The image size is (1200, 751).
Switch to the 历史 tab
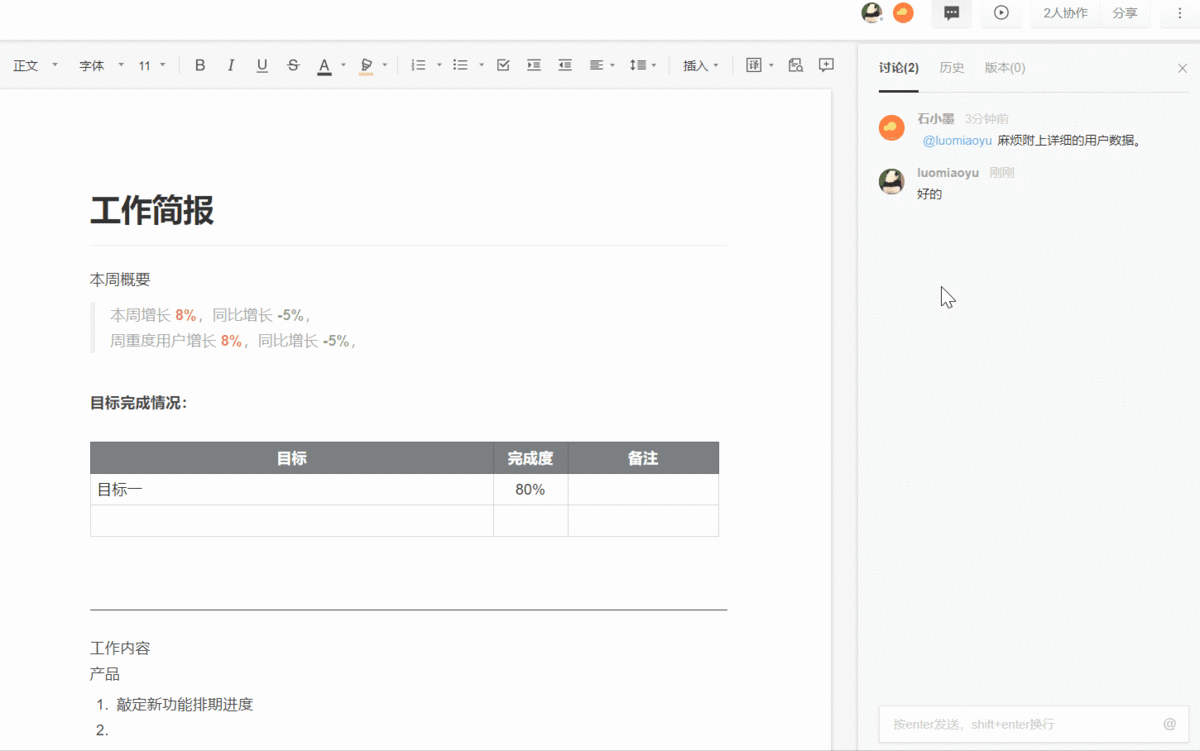pyautogui.click(x=952, y=68)
